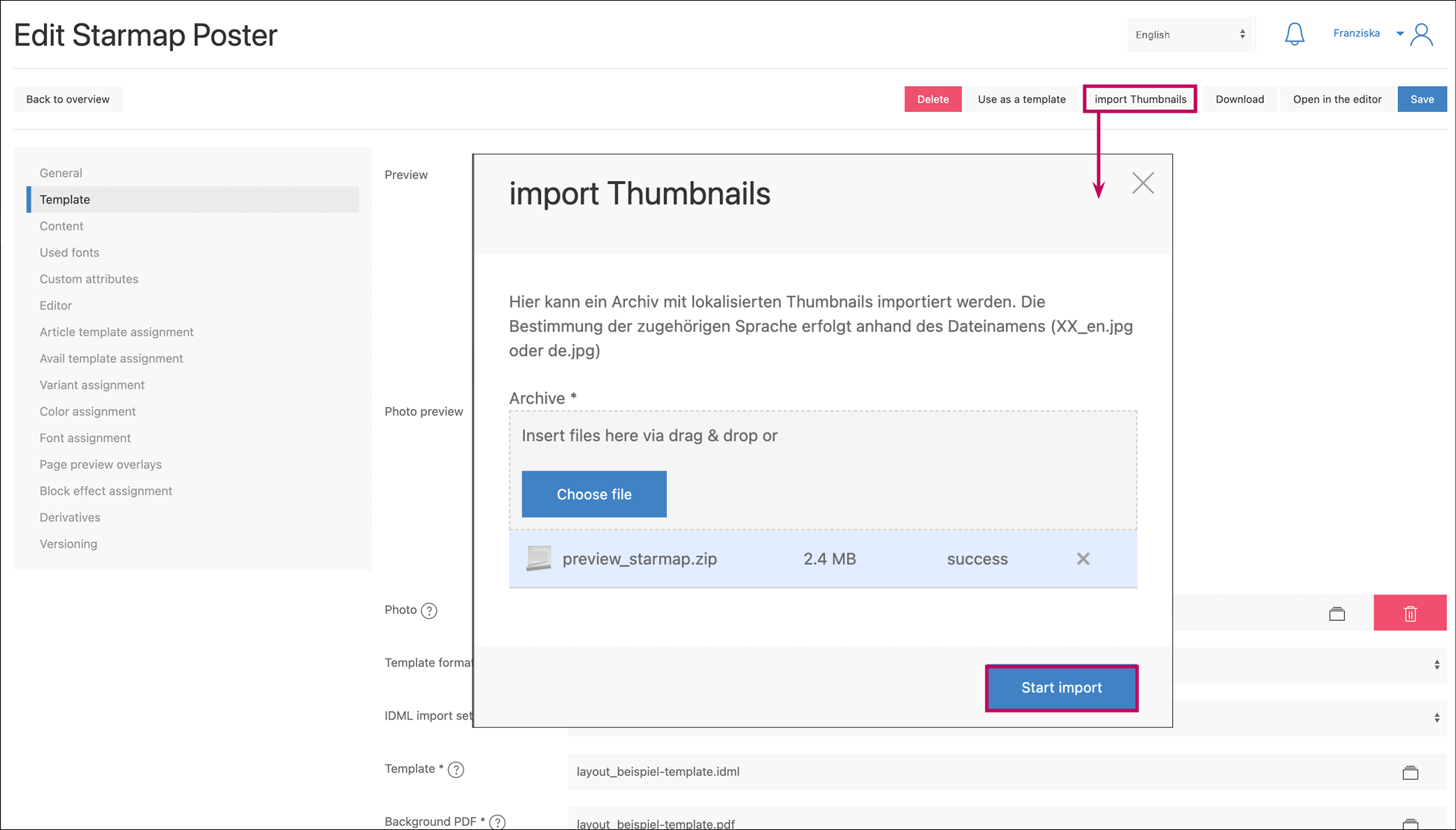Open the user profile avatar icon

1422,34
